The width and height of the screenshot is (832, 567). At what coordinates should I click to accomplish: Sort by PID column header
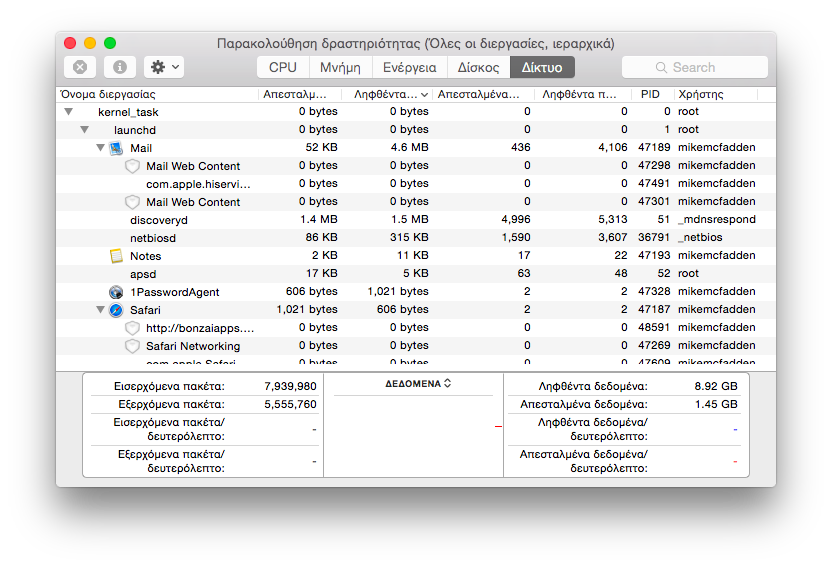(x=653, y=94)
